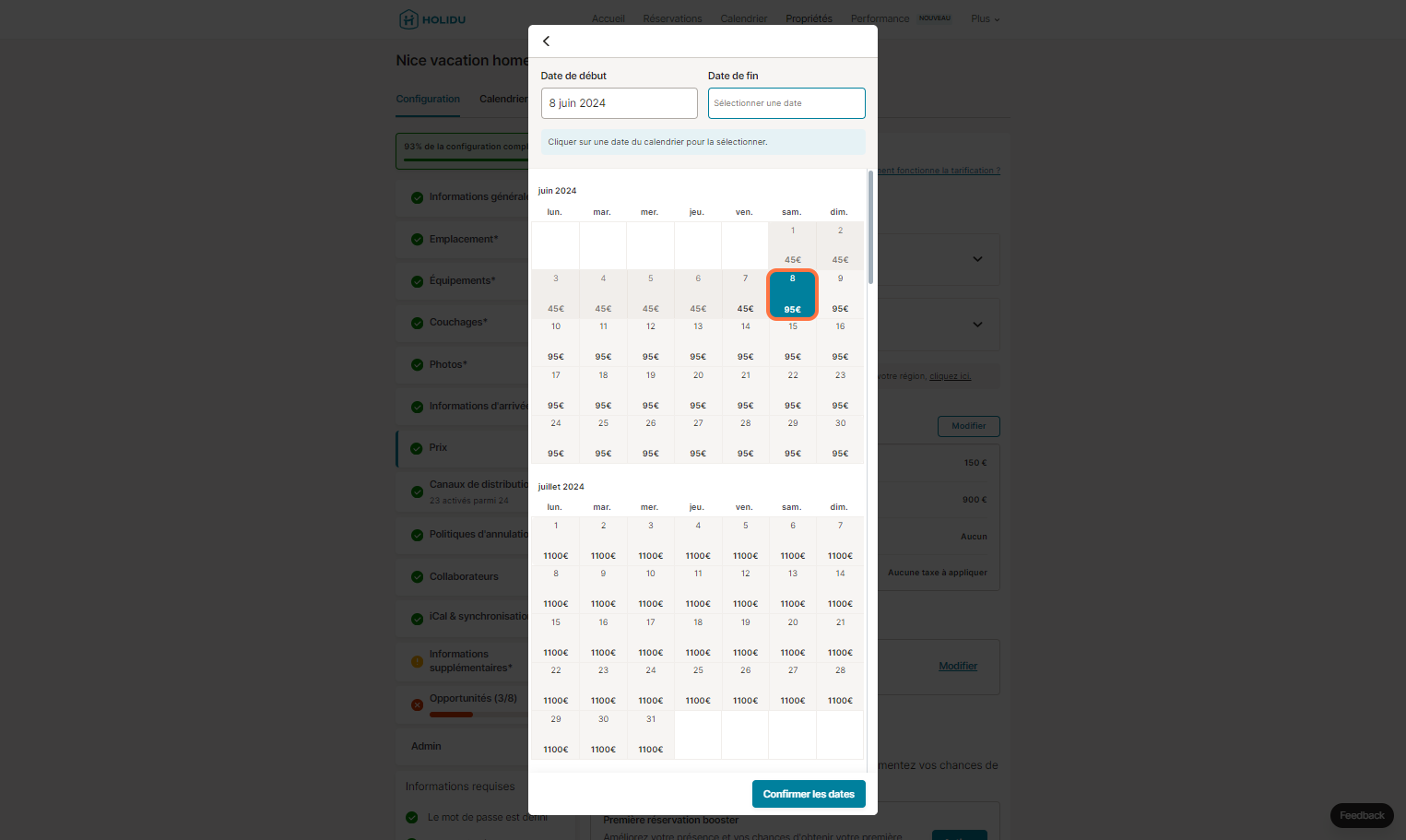Open the Équipements section
1406x840 pixels.
[464, 280]
